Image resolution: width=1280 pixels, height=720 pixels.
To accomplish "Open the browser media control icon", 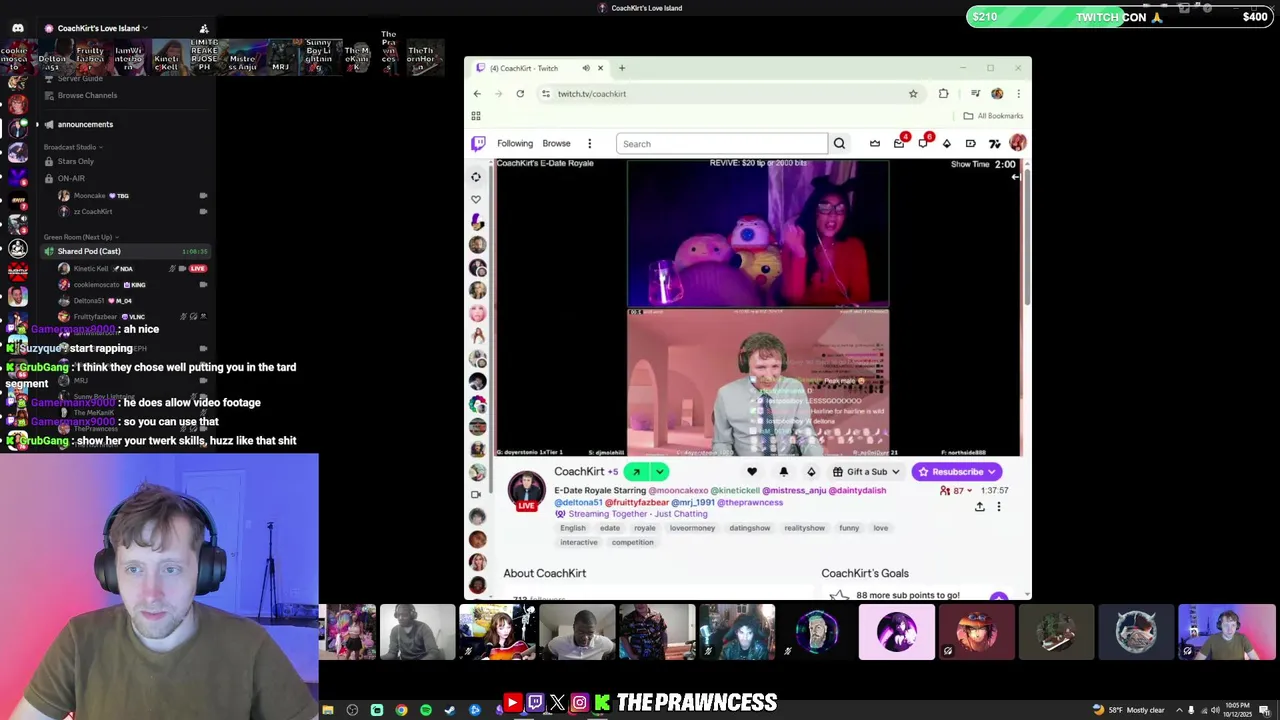I will [x=975, y=93].
